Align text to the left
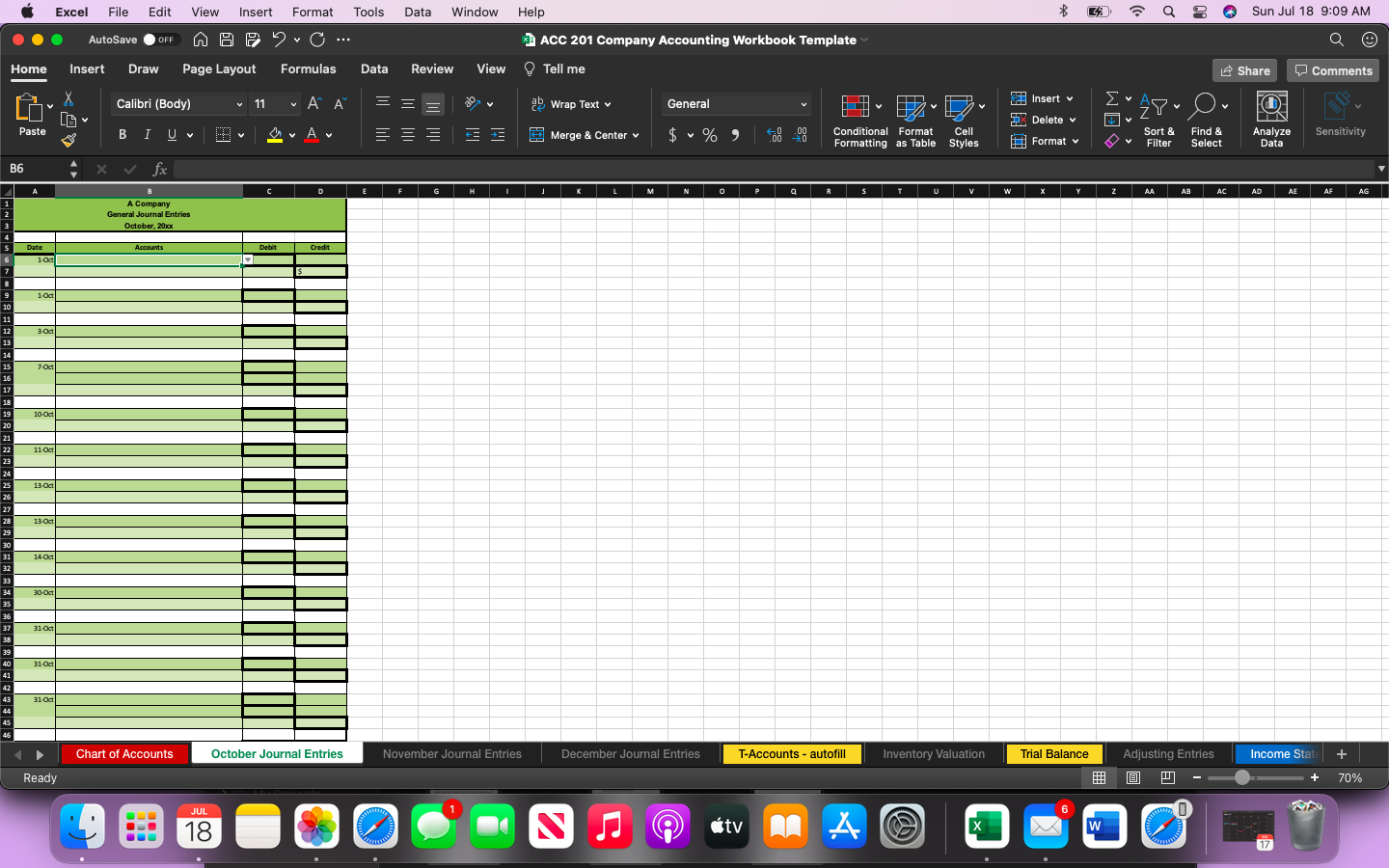Image resolution: width=1389 pixels, height=868 pixels. 383,135
